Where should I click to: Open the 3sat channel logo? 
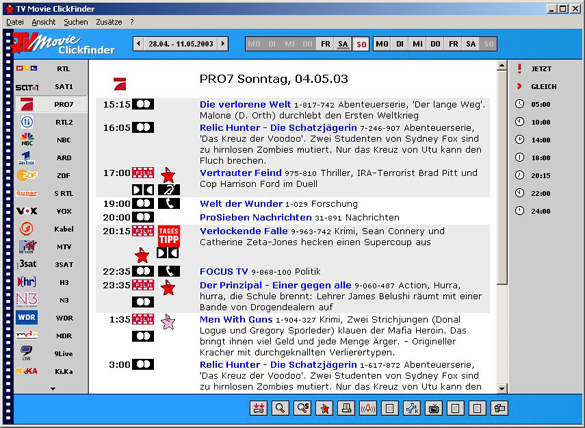coord(27,264)
